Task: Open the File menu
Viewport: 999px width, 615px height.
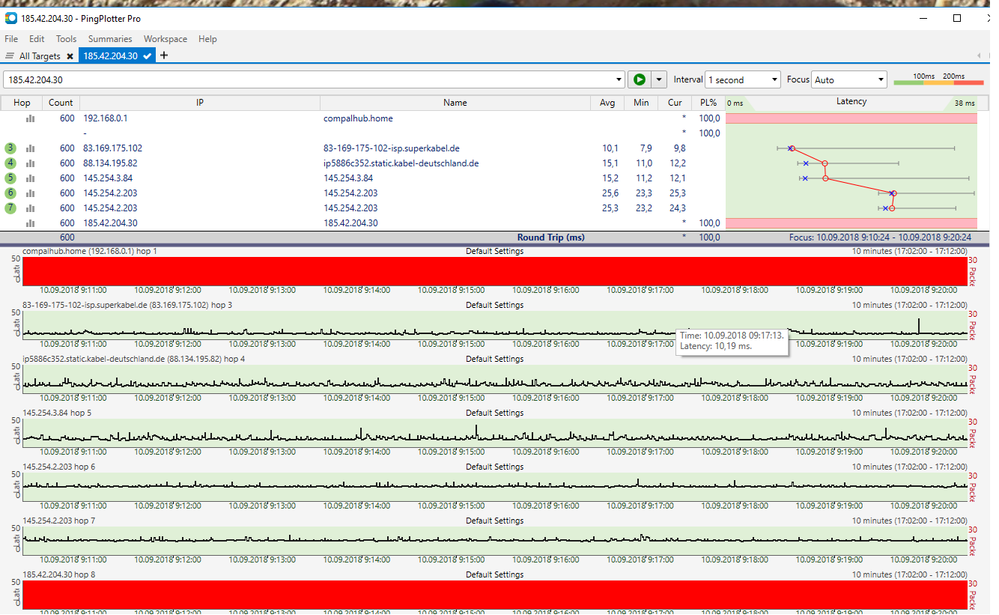Action: [x=11, y=39]
